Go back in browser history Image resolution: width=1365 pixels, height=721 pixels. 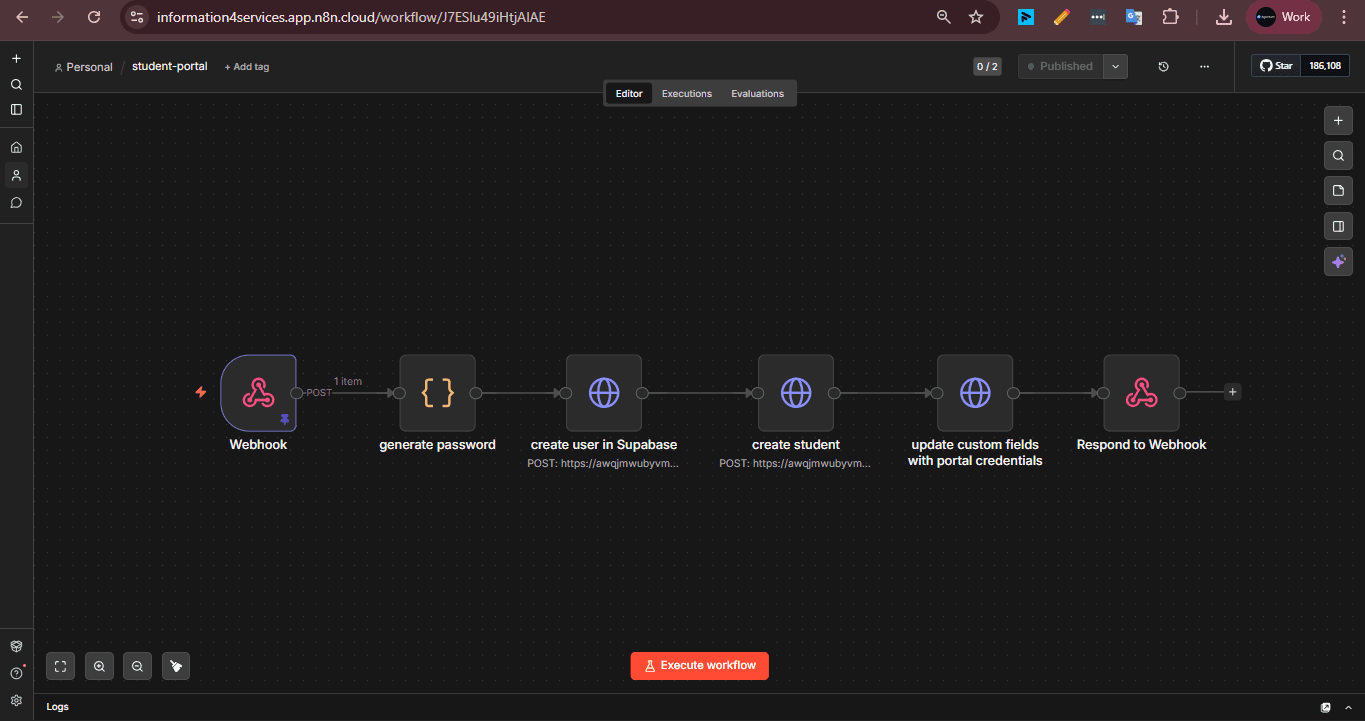pos(22,17)
